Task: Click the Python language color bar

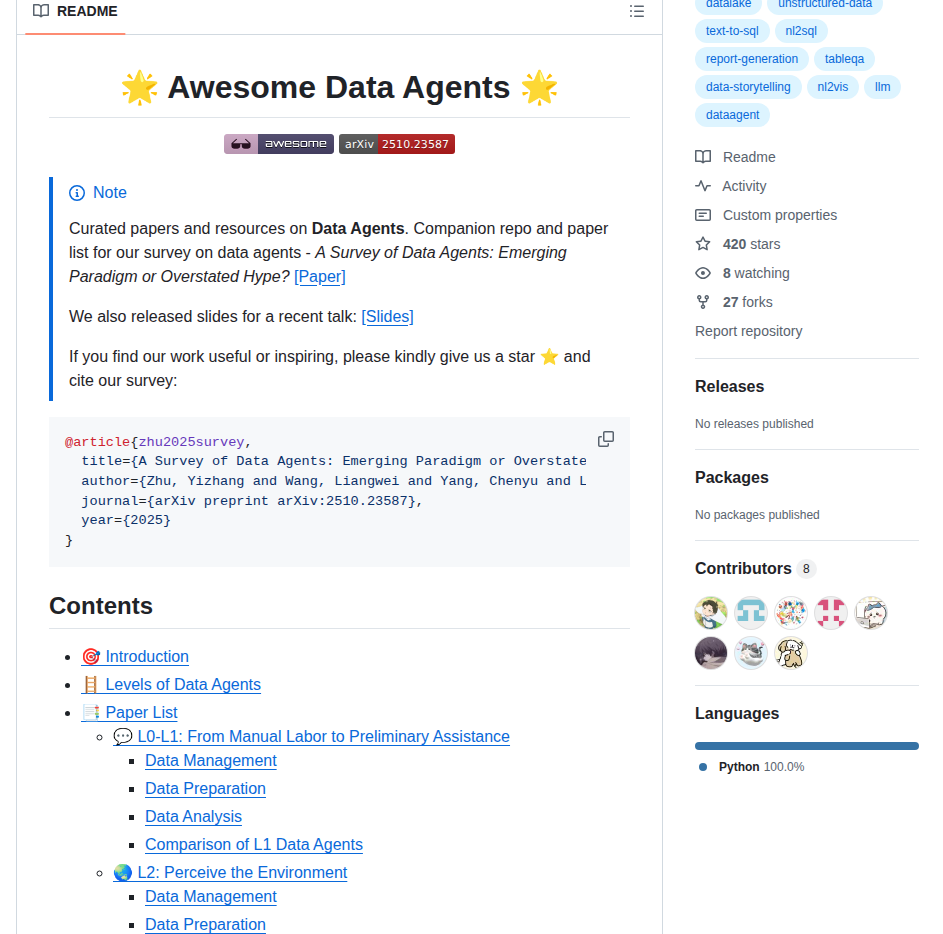Action: click(x=807, y=745)
